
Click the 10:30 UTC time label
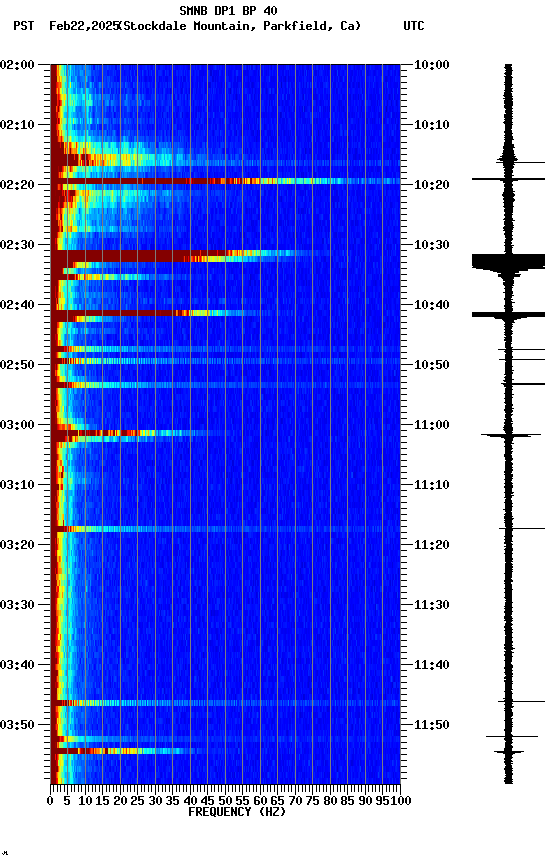tap(432, 245)
